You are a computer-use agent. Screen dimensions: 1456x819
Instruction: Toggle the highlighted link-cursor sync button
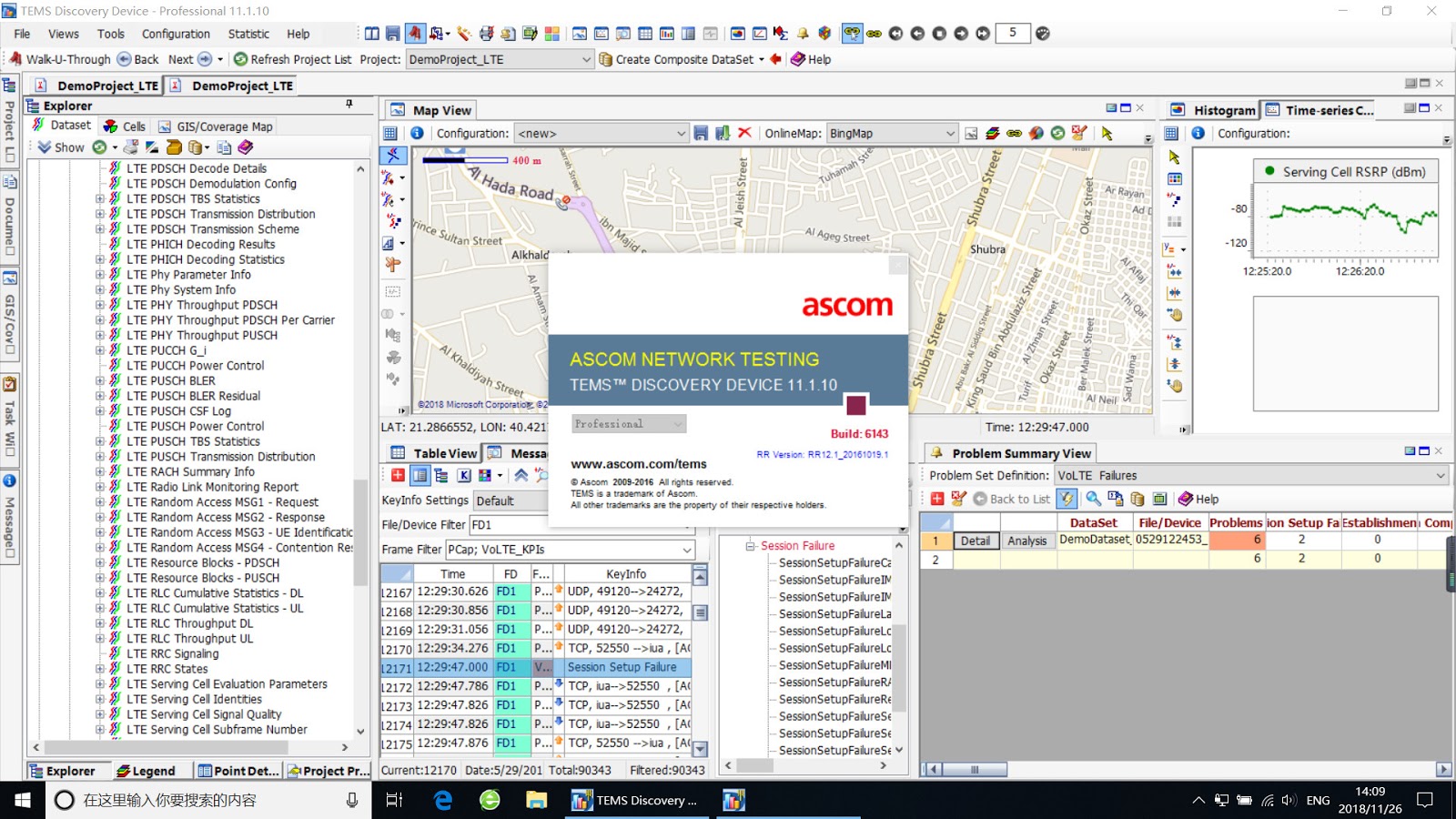(852, 34)
